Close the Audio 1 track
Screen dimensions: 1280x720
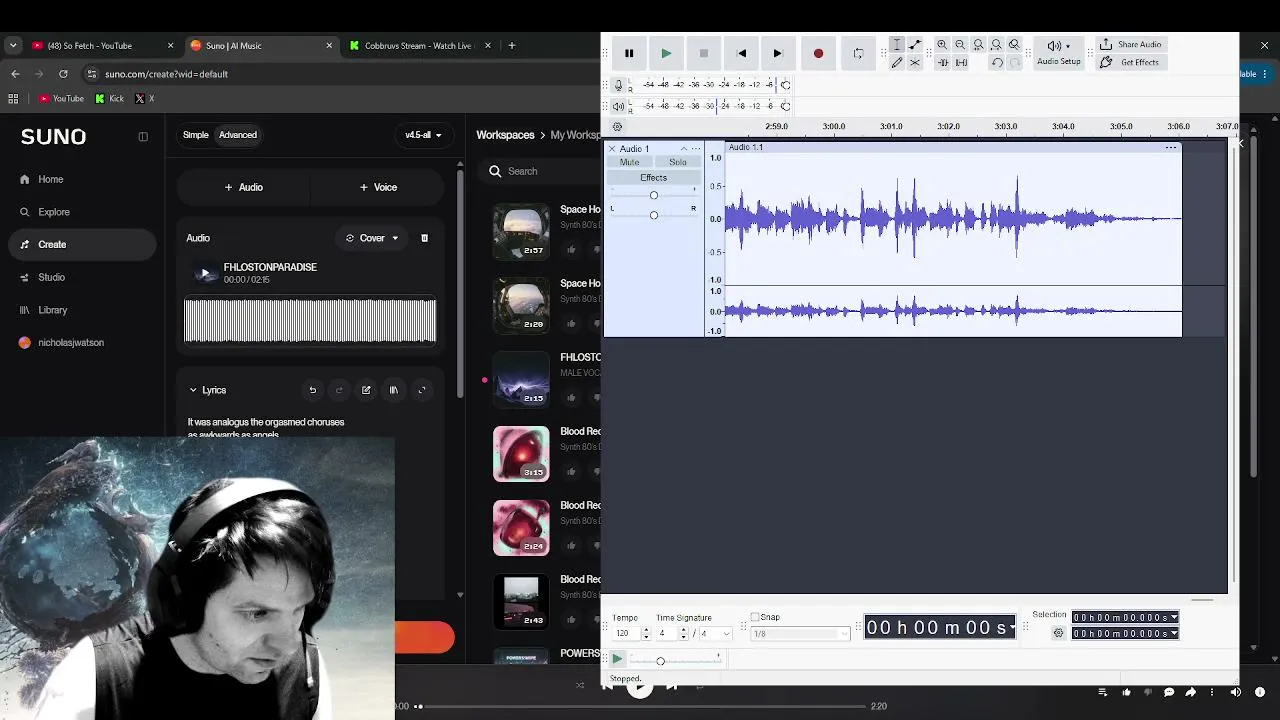tap(612, 149)
